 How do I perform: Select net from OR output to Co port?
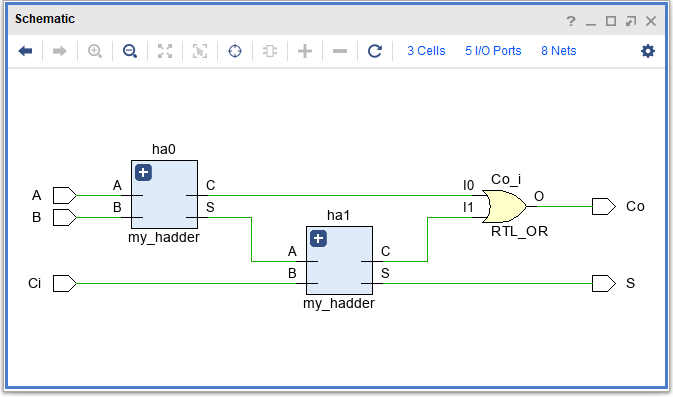click(x=564, y=206)
